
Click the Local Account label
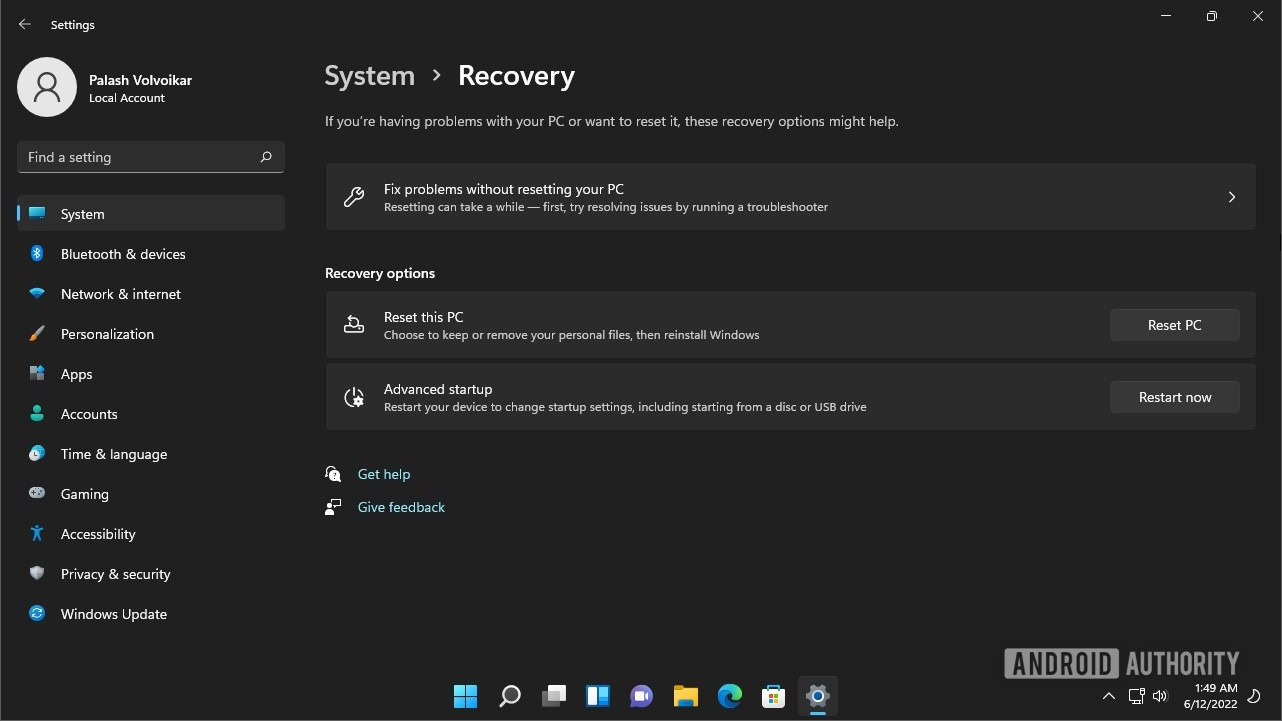pos(127,98)
